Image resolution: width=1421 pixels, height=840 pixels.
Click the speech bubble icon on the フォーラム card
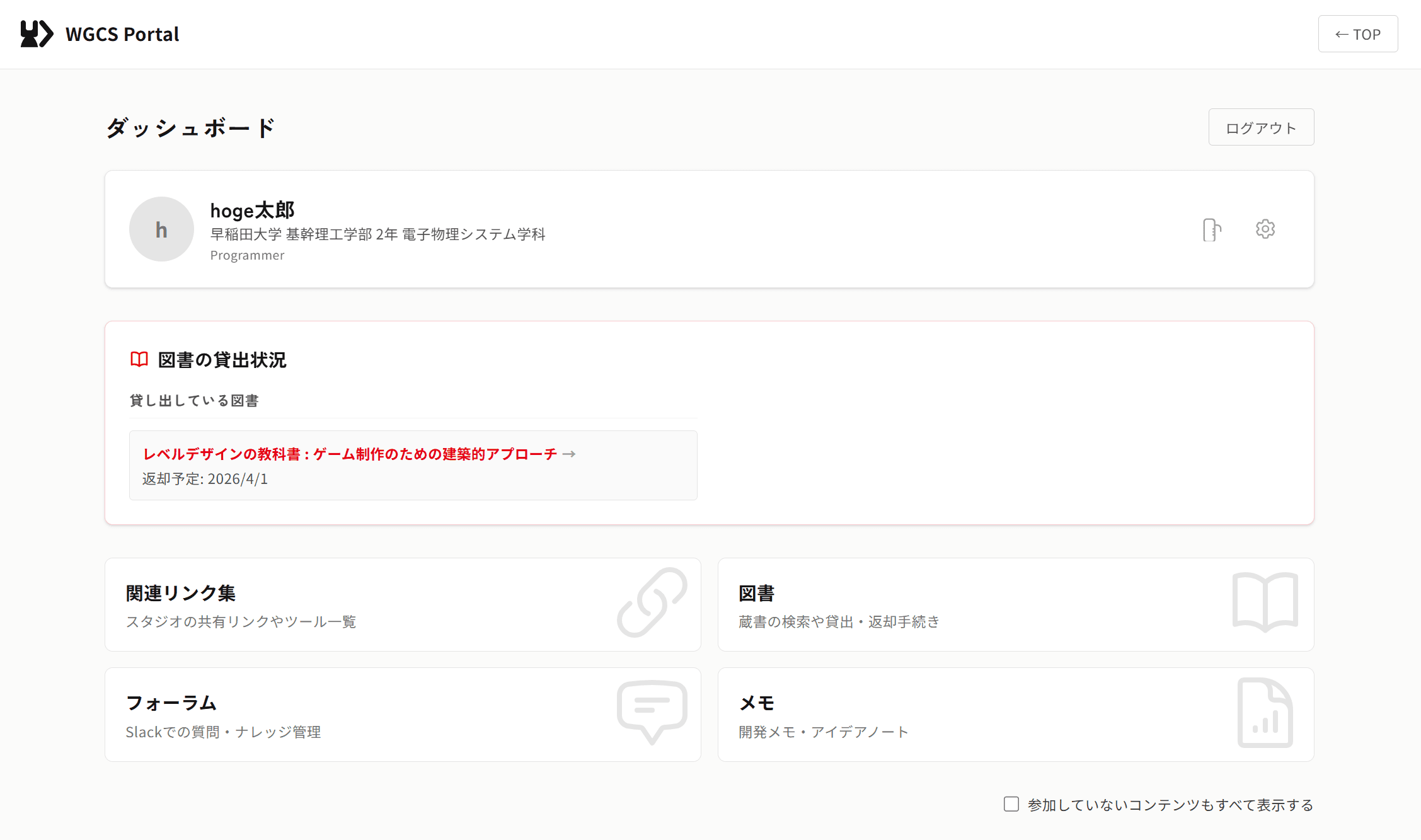(652, 713)
